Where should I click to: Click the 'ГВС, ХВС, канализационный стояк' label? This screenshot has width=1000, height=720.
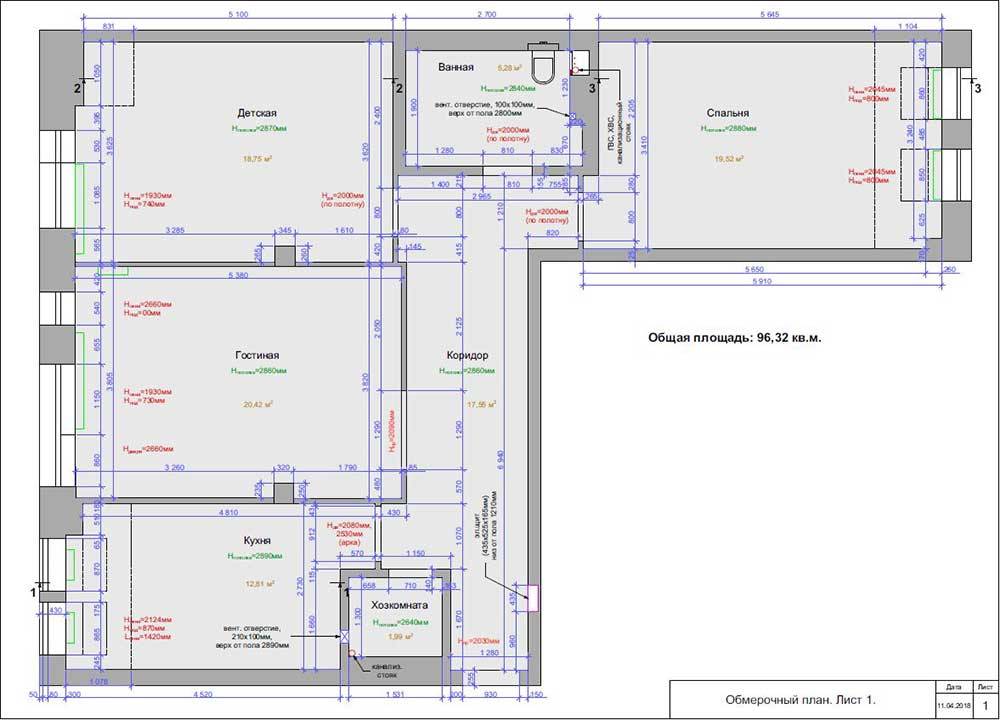click(x=621, y=133)
